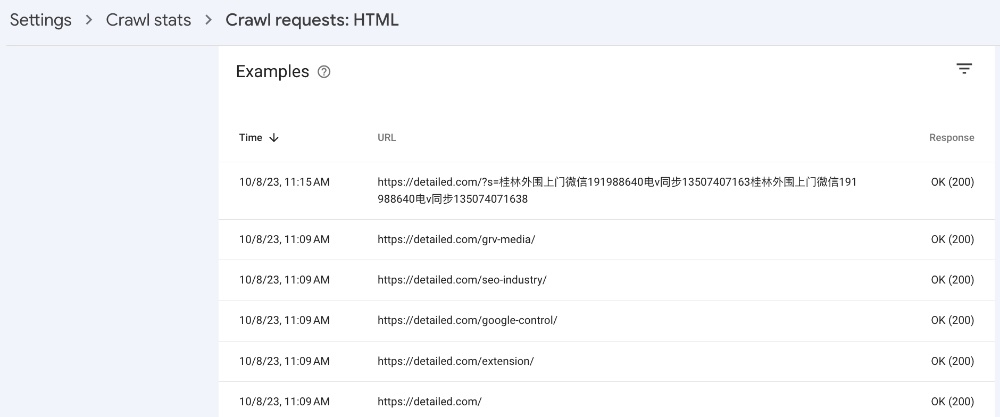This screenshot has width=1000, height=417.
Task: Open the seo-industry URL row
Action: (x=606, y=280)
